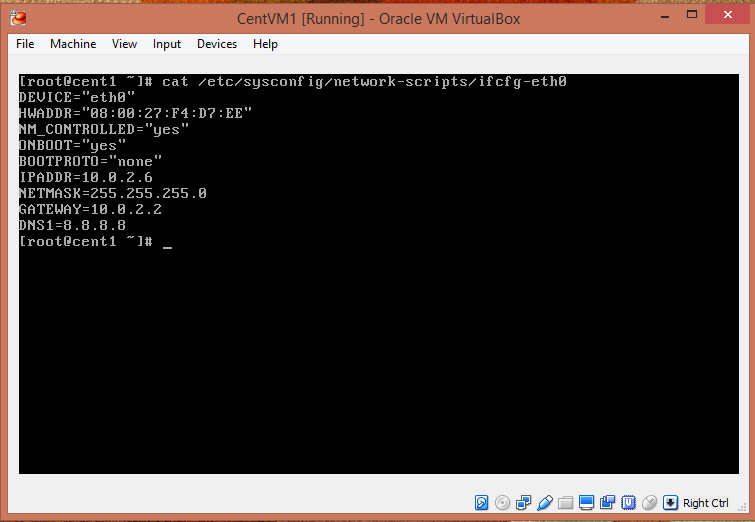Open the Input menu

click(167, 44)
